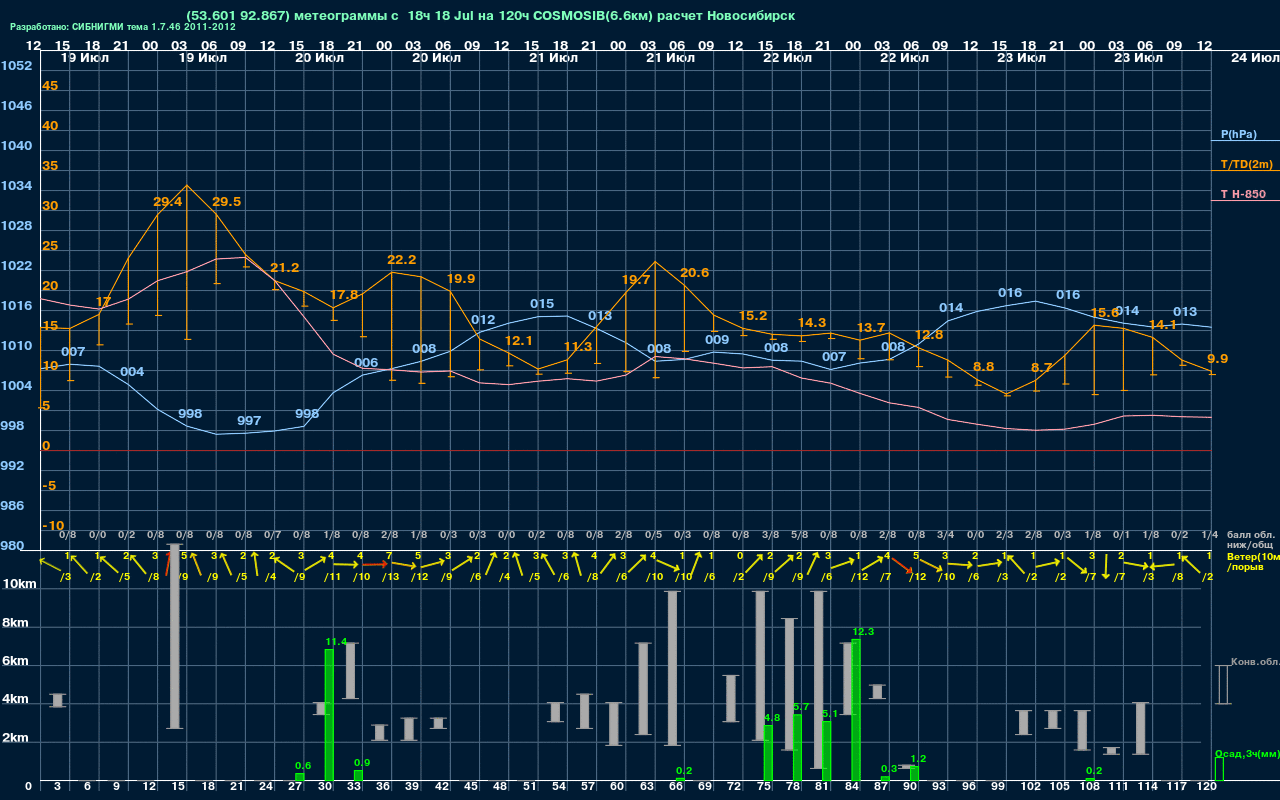
Task: Select the T/TD(2m) legend label
Action: coord(1247,164)
